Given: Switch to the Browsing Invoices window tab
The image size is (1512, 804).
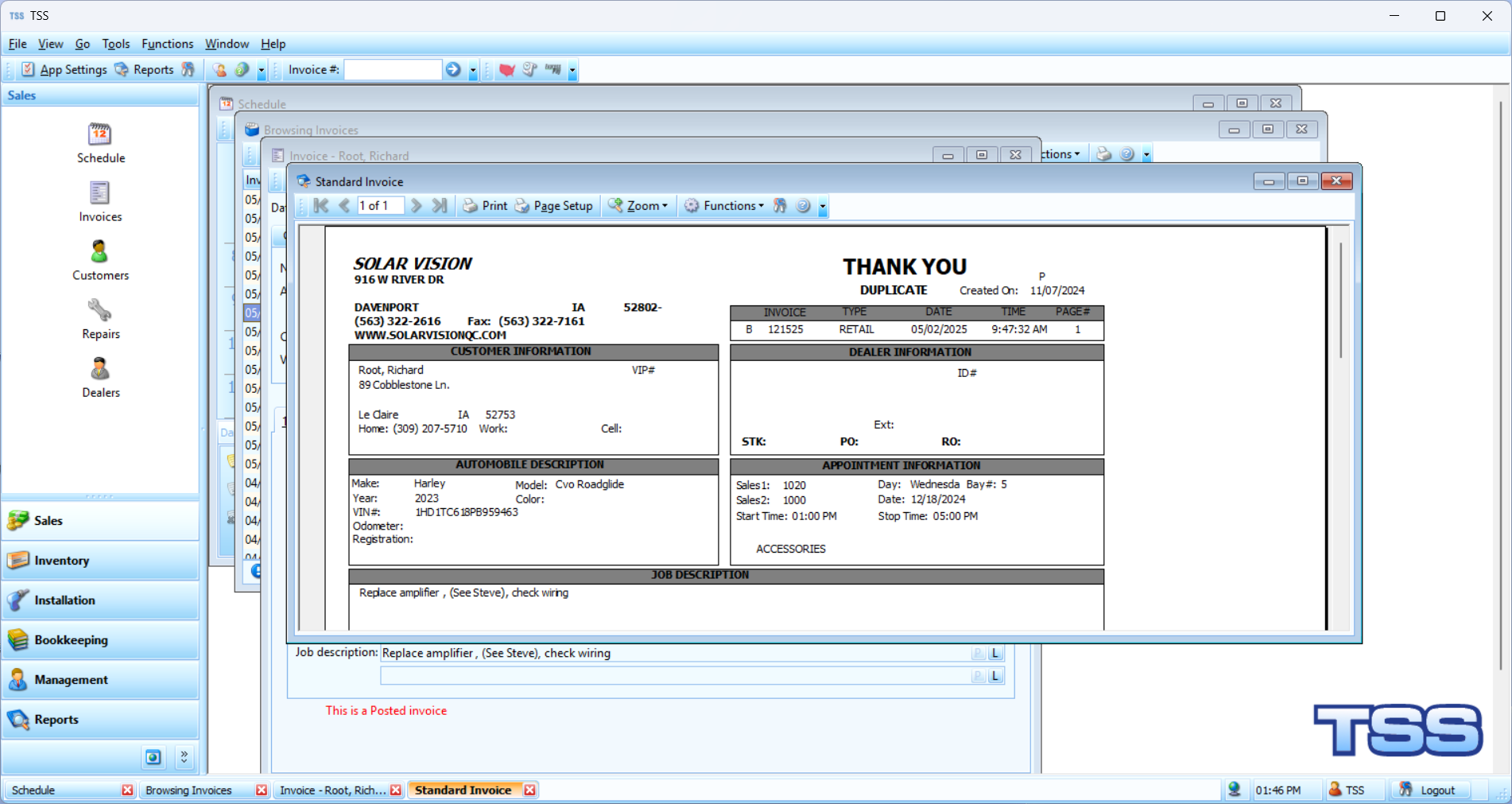Looking at the screenshot, I should point(204,790).
